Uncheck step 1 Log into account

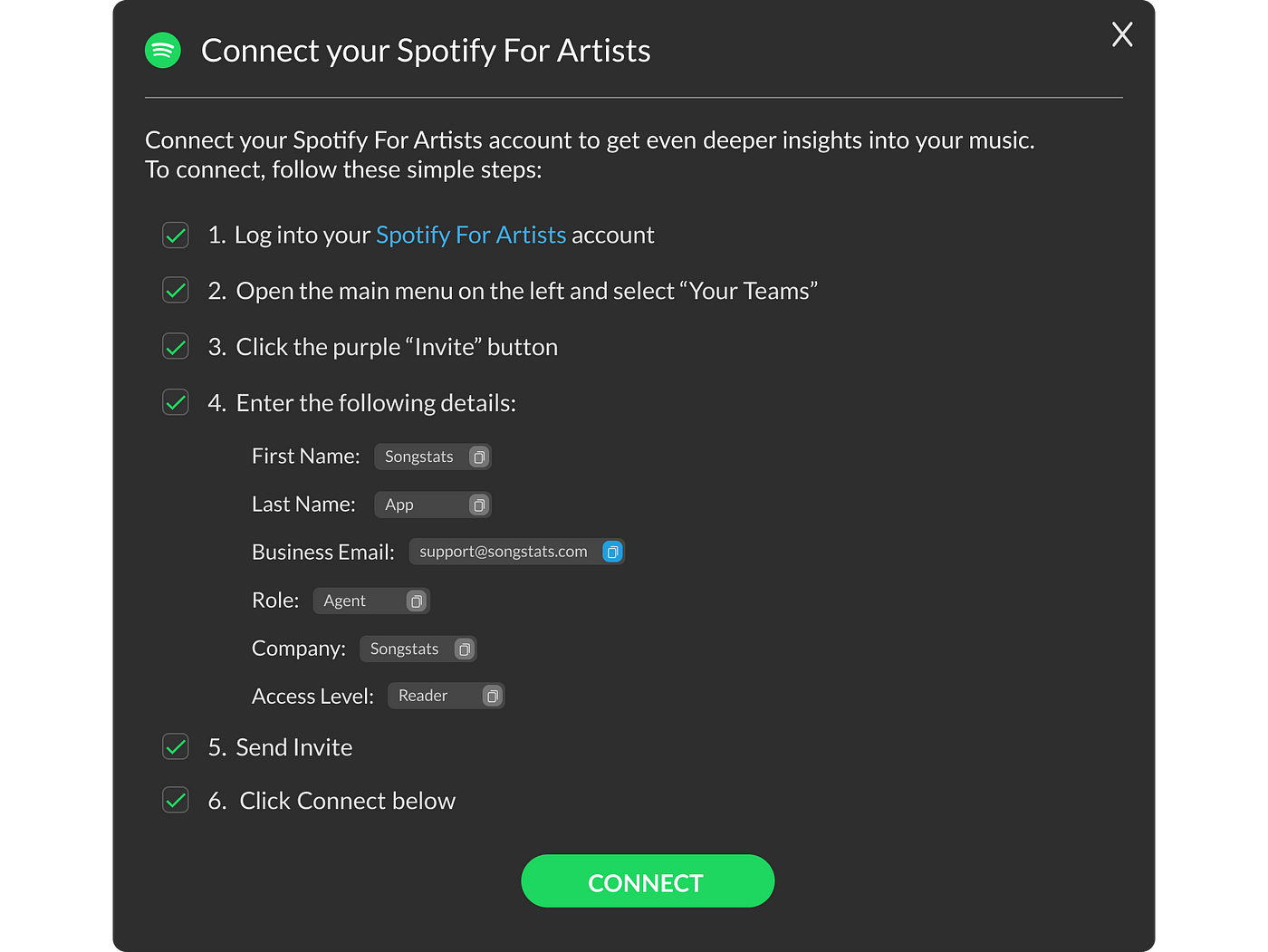click(176, 236)
